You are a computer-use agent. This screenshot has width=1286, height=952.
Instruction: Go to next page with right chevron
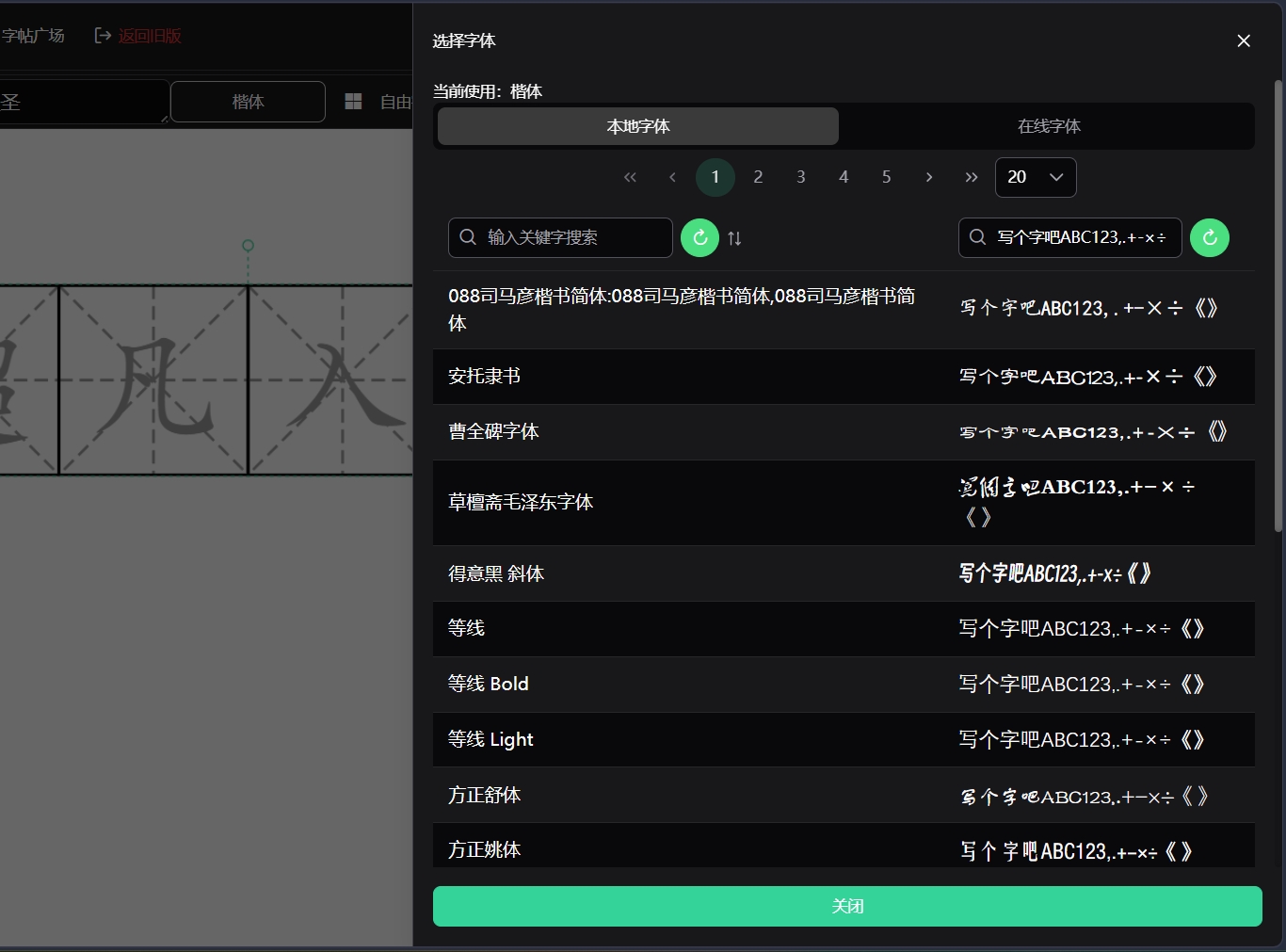pyautogui.click(x=929, y=177)
